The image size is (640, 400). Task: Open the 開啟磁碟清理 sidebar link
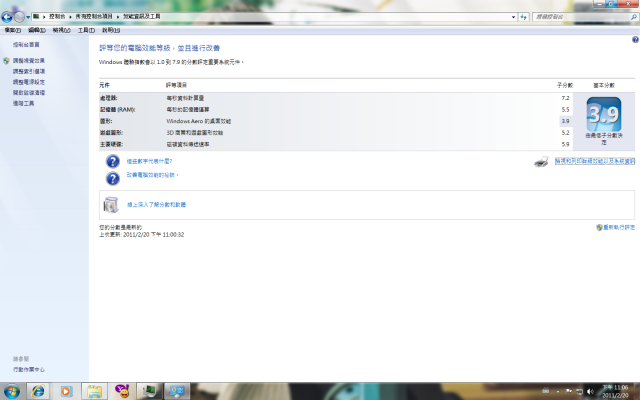tap(29, 93)
